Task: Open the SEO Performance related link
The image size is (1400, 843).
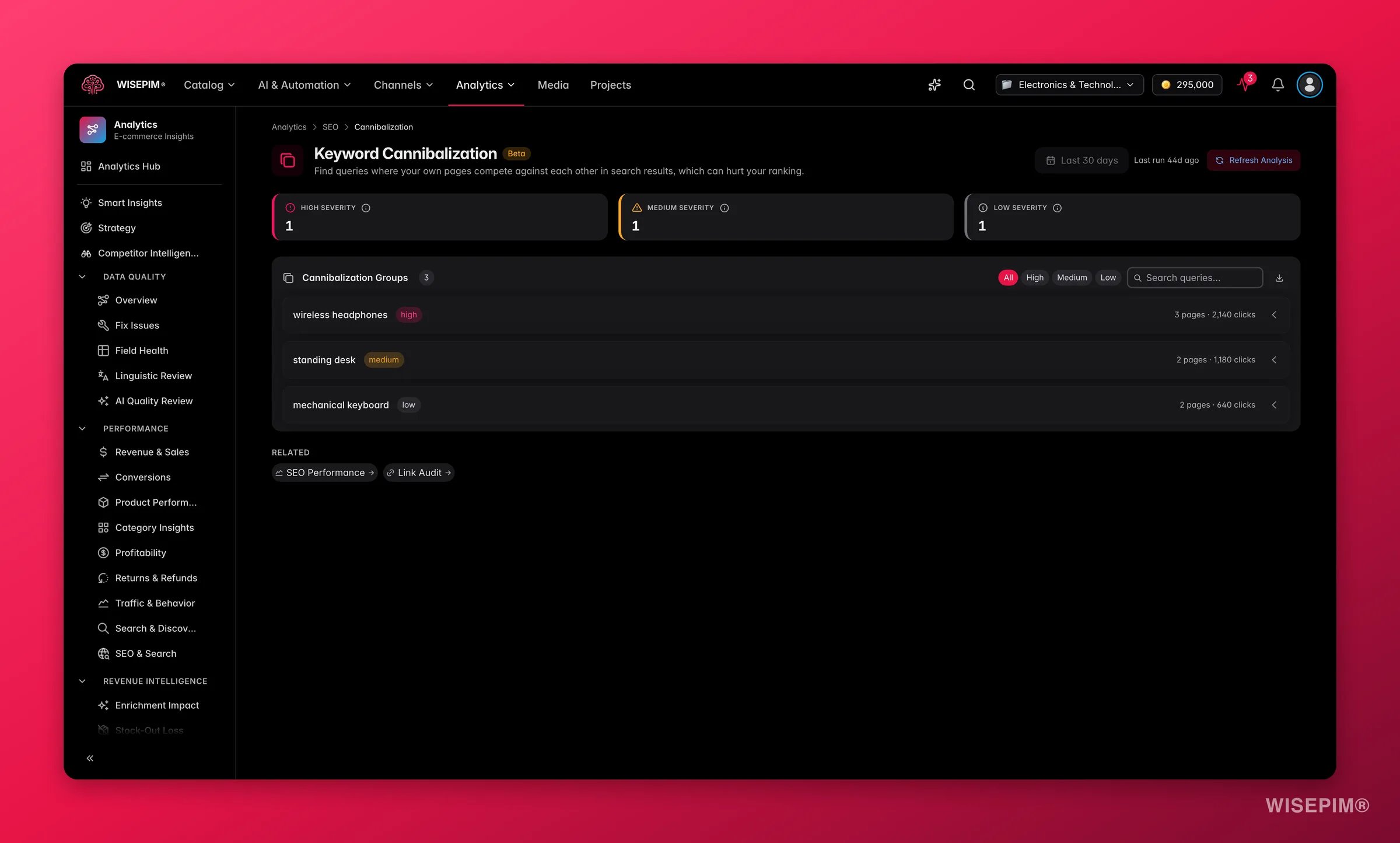Action: click(x=324, y=473)
